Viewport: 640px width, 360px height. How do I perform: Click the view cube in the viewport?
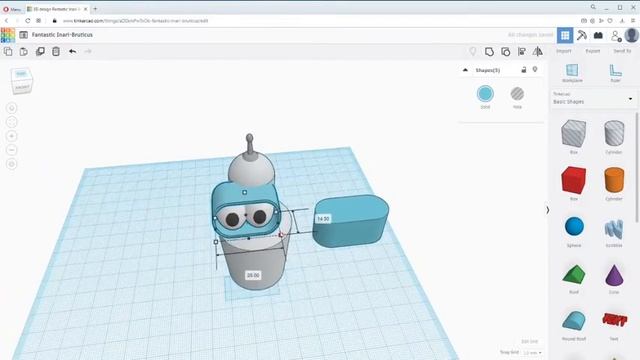[x=21, y=80]
